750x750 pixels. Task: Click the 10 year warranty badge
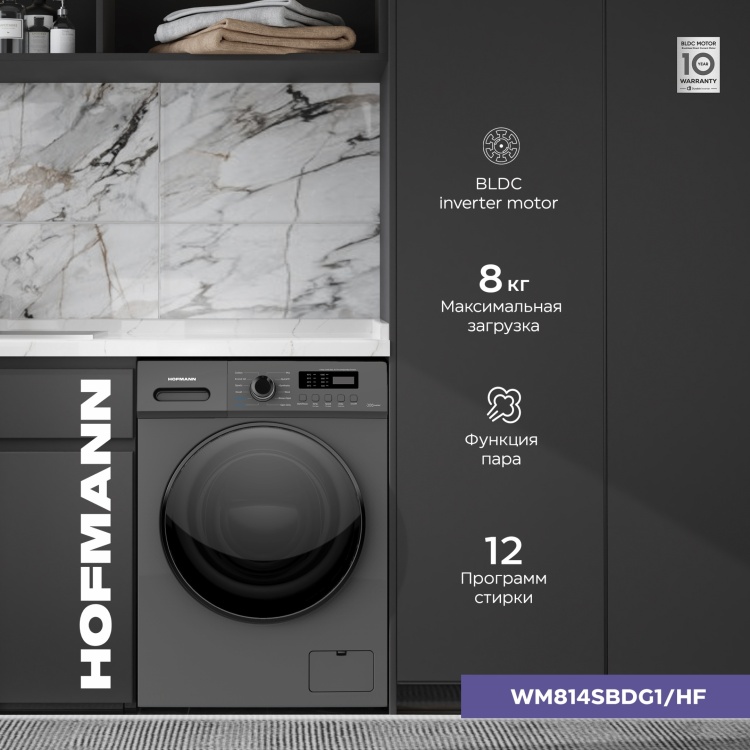point(698,65)
